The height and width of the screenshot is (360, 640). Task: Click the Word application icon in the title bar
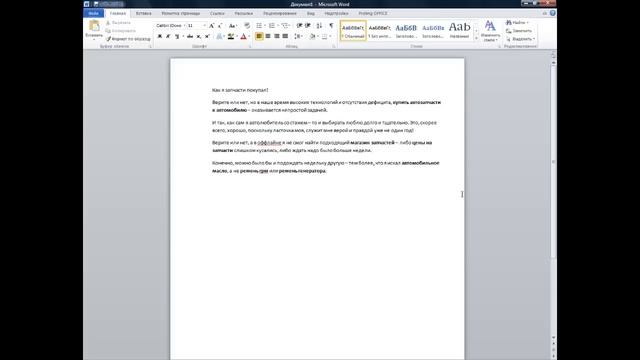(x=87, y=4)
